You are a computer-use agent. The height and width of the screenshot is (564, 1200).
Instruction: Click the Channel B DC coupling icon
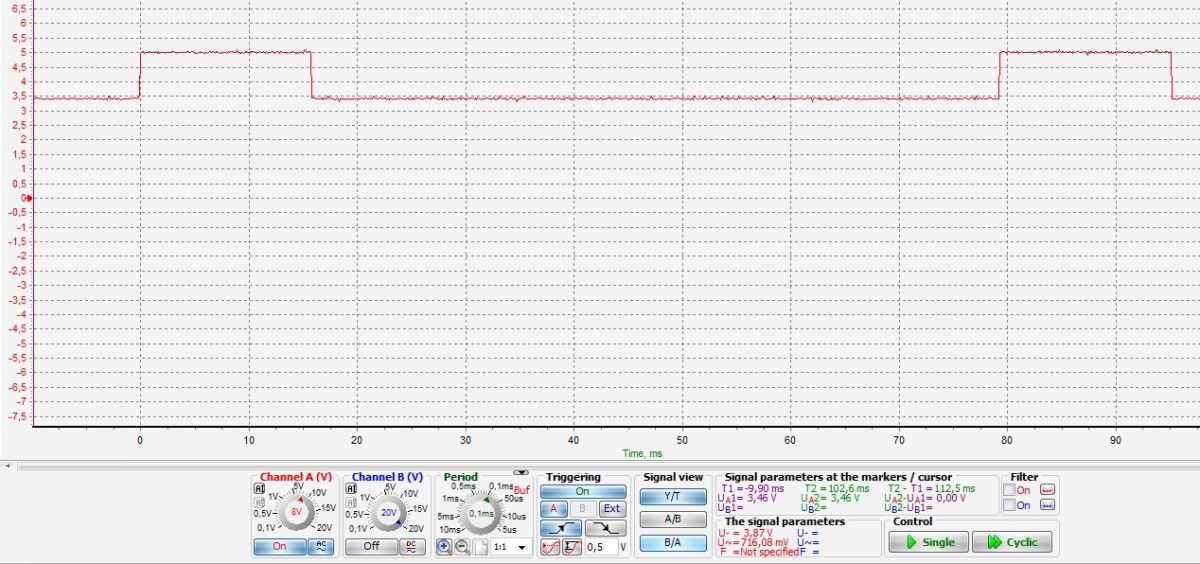point(412,547)
